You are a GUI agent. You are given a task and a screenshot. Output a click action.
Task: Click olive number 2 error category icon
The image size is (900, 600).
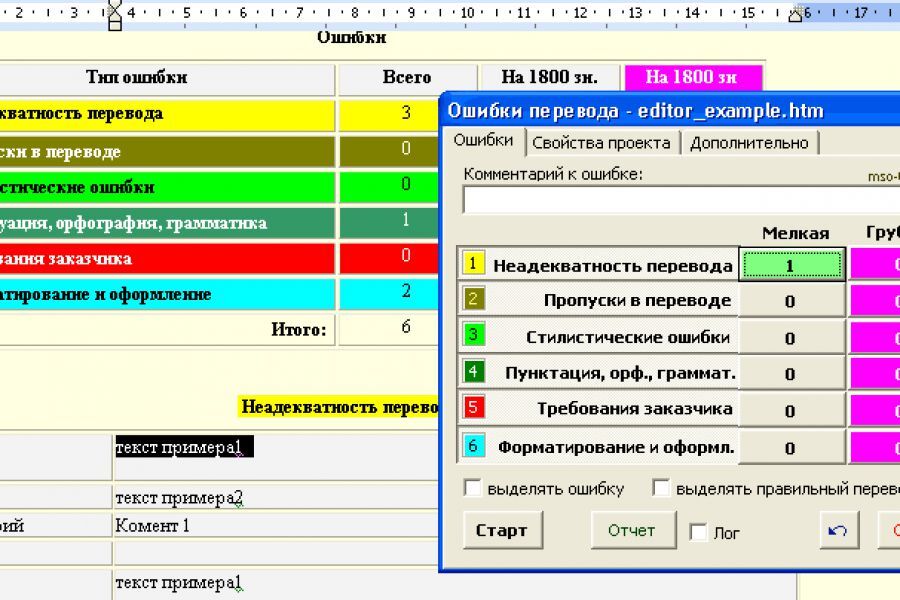pos(473,299)
